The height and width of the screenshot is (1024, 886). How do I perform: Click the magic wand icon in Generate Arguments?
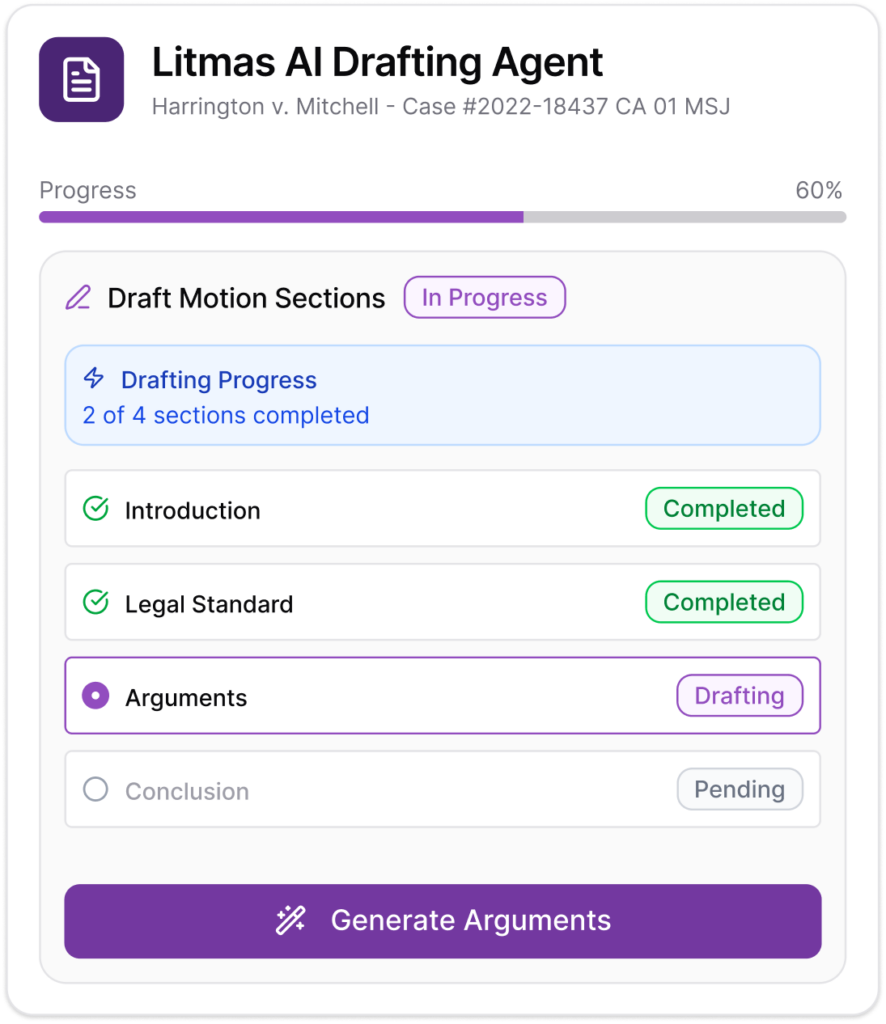pos(291,920)
